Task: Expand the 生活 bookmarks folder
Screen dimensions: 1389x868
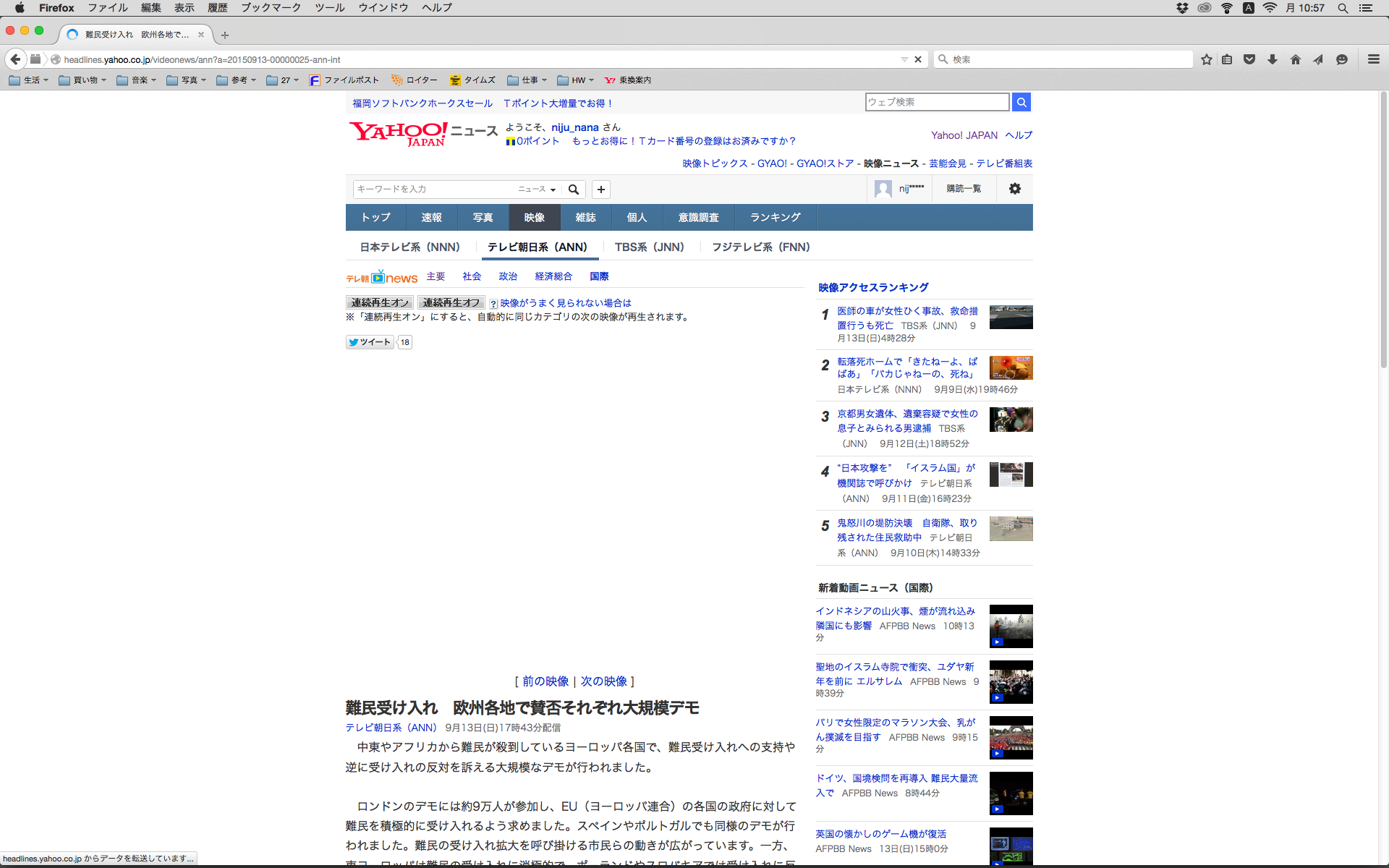Action: (30, 80)
